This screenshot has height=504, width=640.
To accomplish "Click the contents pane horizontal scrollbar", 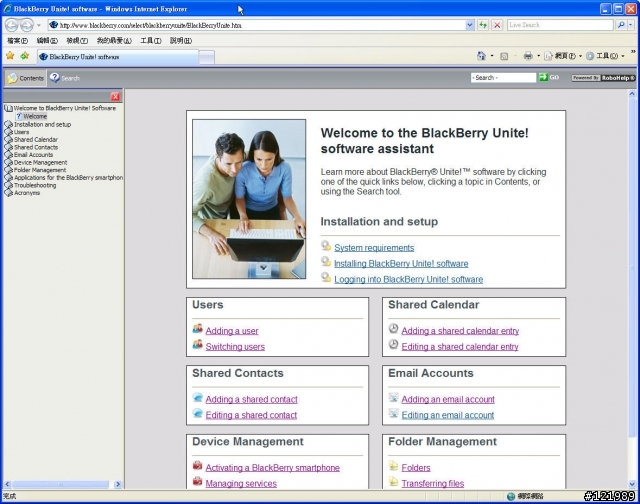I will (x=62, y=484).
